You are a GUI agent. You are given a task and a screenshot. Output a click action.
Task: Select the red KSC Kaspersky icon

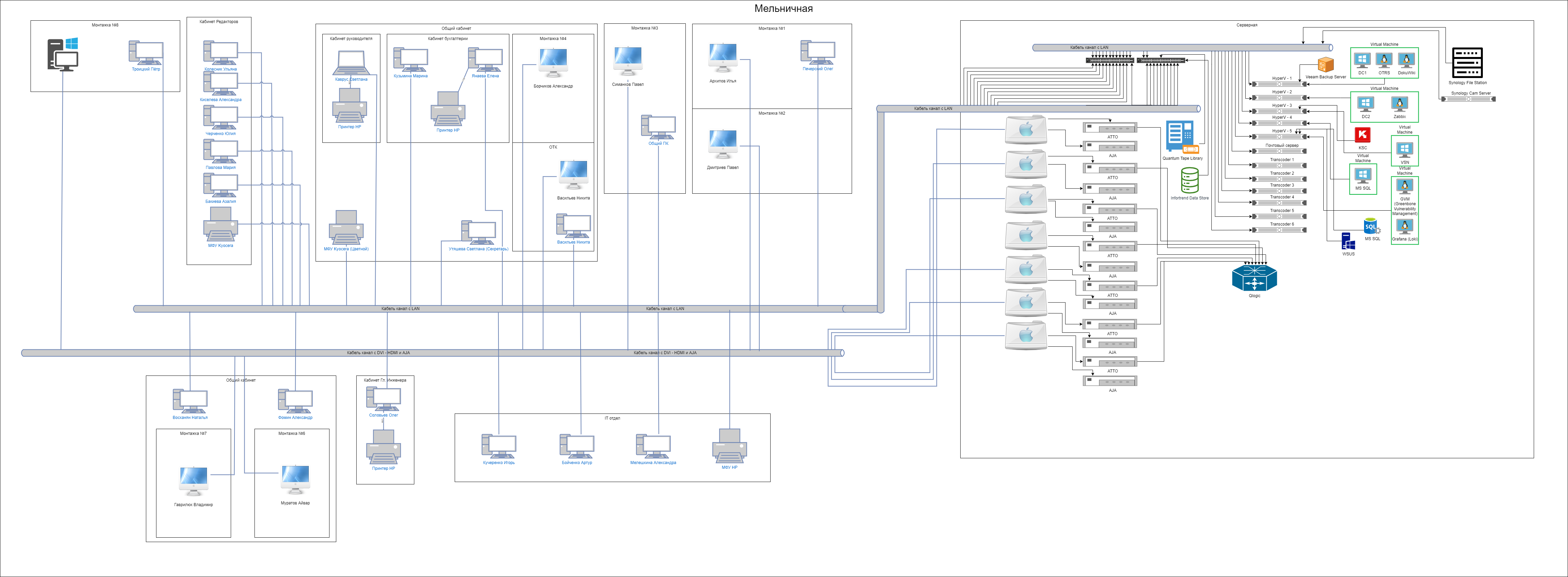[1362, 135]
